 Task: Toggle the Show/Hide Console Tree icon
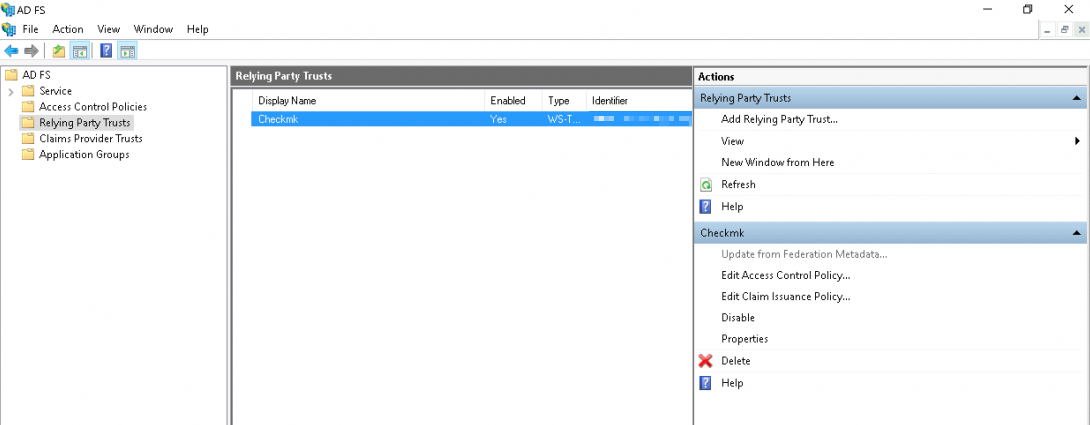[80, 51]
